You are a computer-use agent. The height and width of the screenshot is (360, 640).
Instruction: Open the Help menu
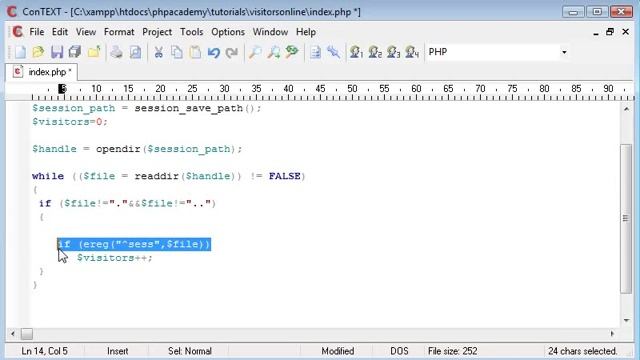[x=306, y=32]
